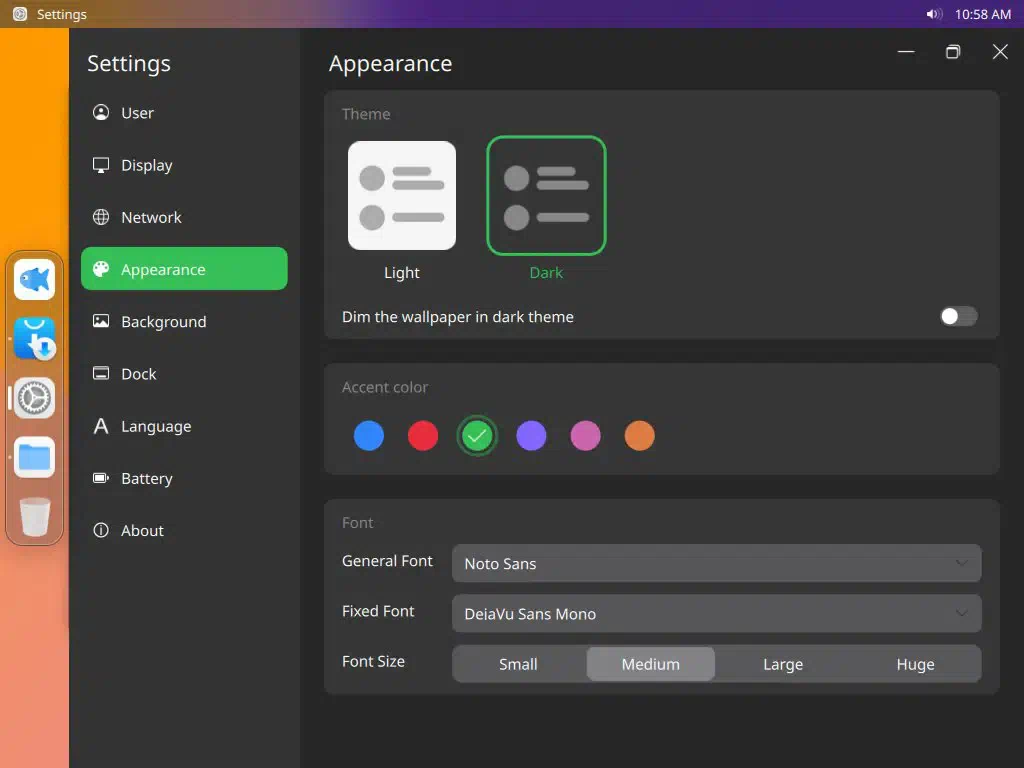Click the 10:58 AM clock in top bar
The width and height of the screenshot is (1024, 768).
coord(982,14)
